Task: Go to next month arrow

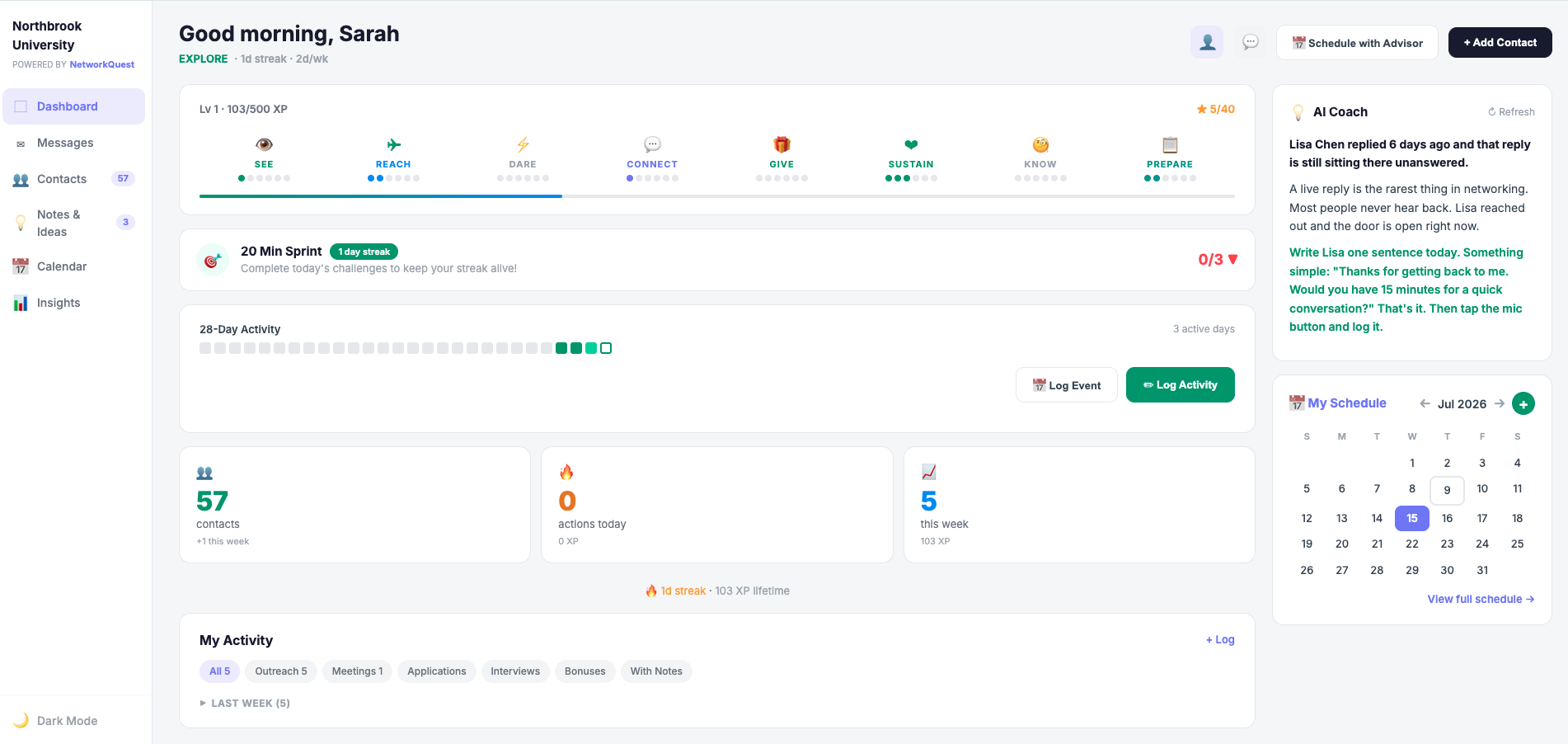Action: pos(1500,403)
